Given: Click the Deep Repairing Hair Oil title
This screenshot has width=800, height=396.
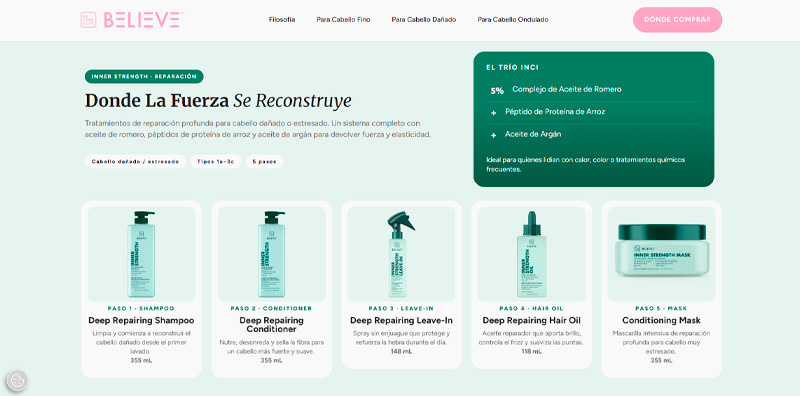Looking at the screenshot, I should point(532,321).
